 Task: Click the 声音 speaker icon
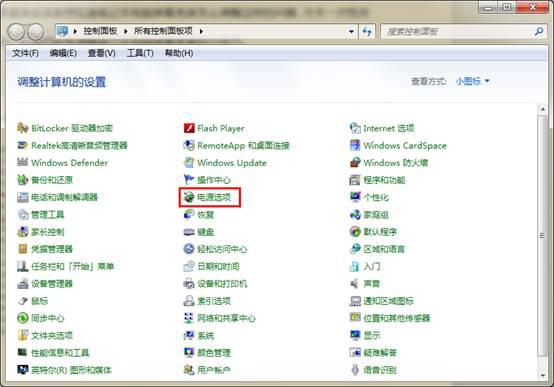tap(355, 283)
